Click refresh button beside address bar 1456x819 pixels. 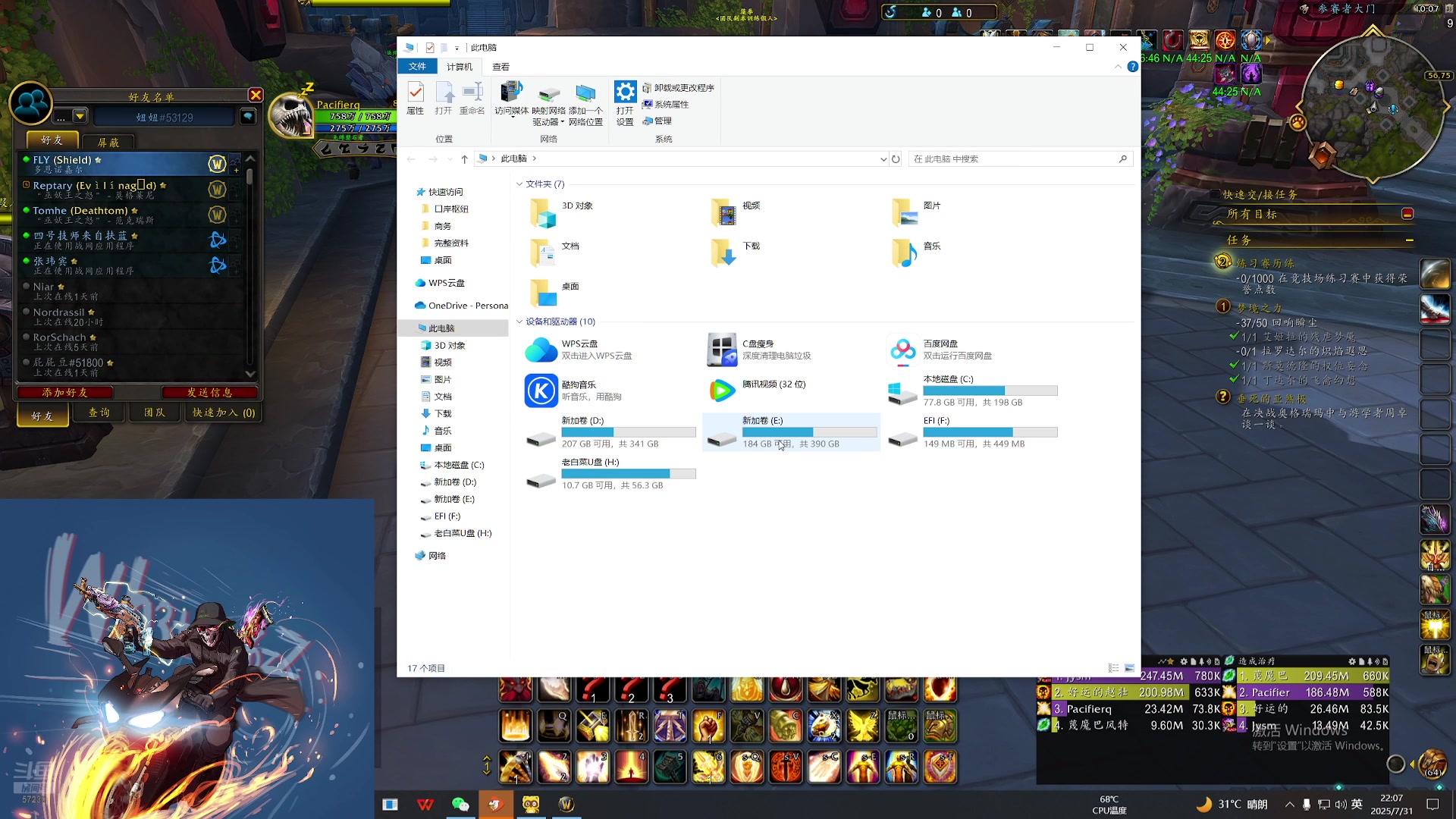point(896,159)
